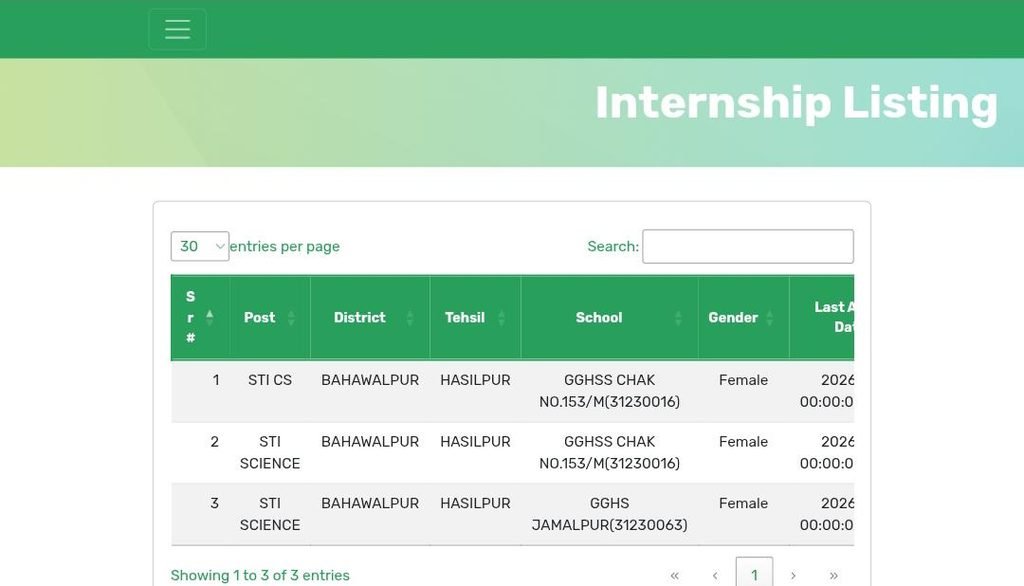Sort table by District column
Image resolution: width=1024 pixels, height=586 pixels.
370,317
